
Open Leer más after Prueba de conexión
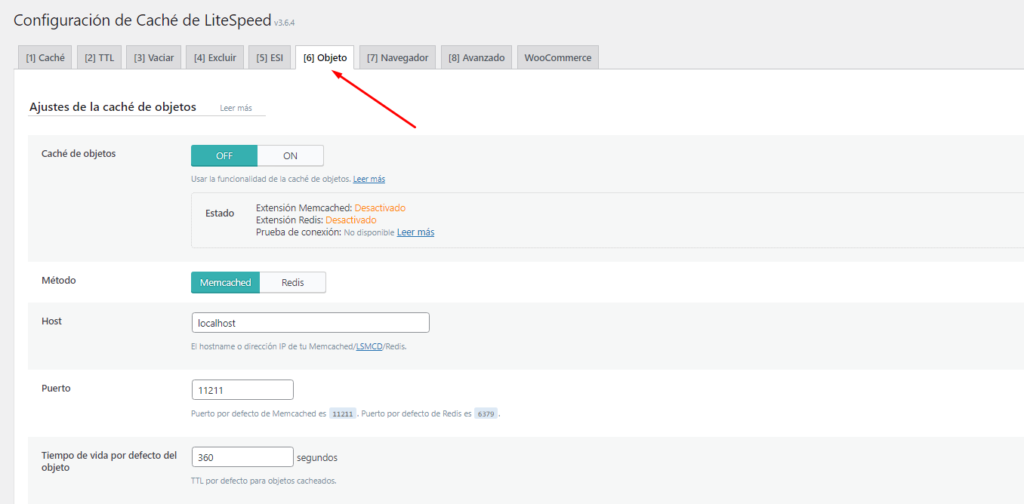[x=415, y=232]
